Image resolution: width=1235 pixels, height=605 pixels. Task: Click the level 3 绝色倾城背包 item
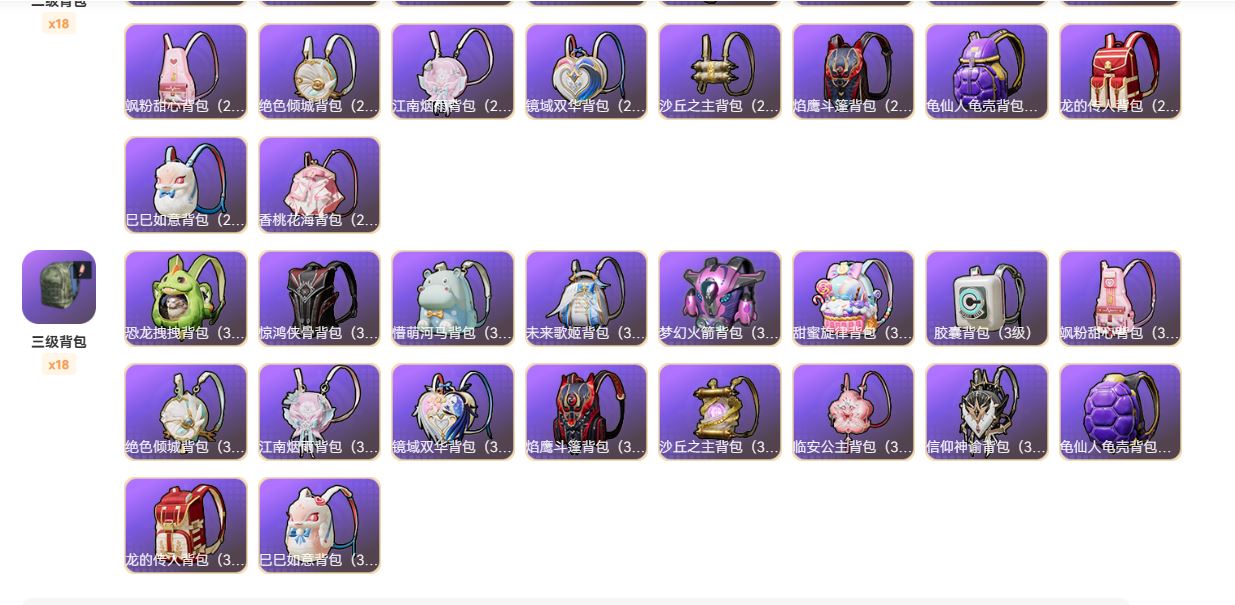click(x=186, y=412)
